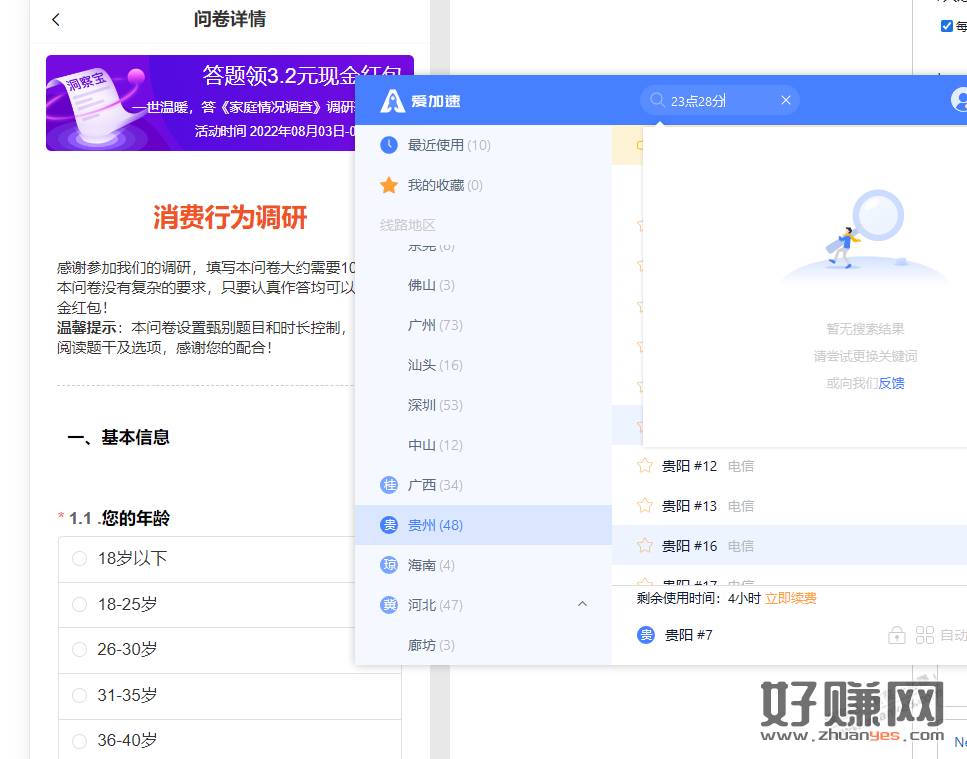Click the 反馈 feedback link
Image resolution: width=967 pixels, height=759 pixels.
click(x=891, y=384)
